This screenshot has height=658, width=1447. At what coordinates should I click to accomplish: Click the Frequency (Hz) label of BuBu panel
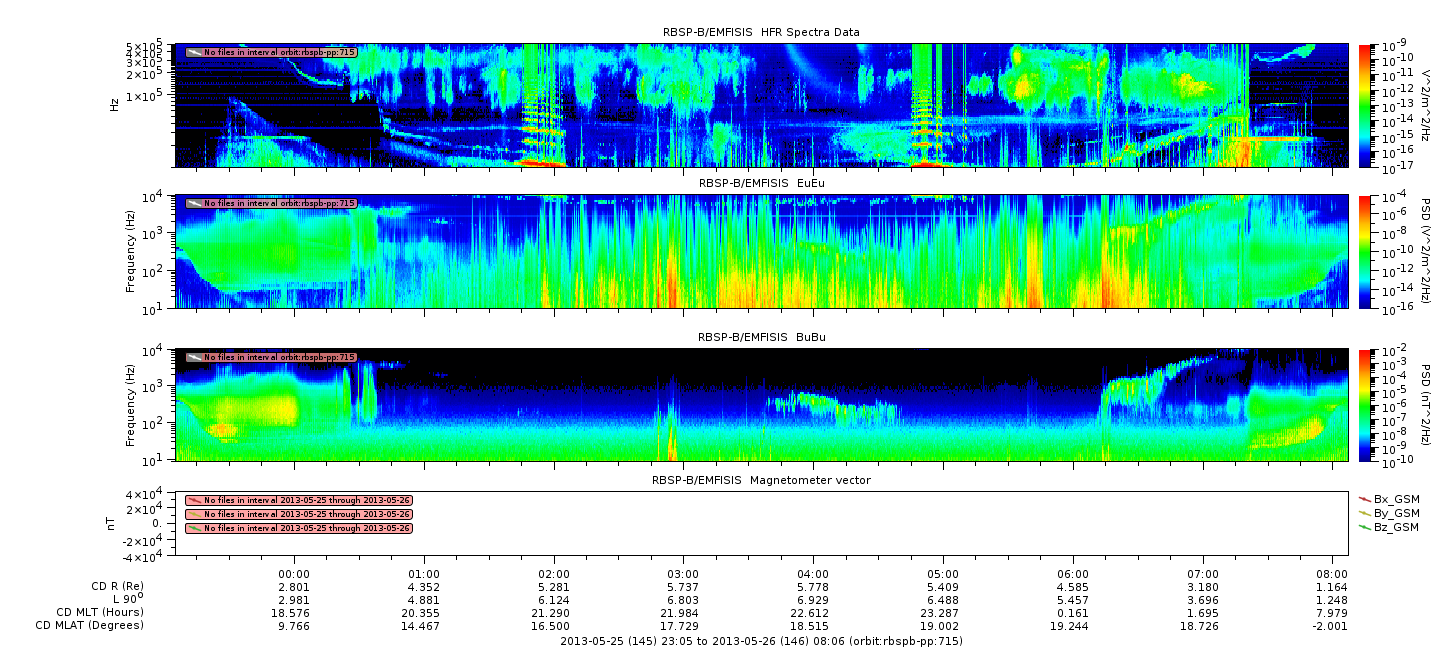pos(131,405)
